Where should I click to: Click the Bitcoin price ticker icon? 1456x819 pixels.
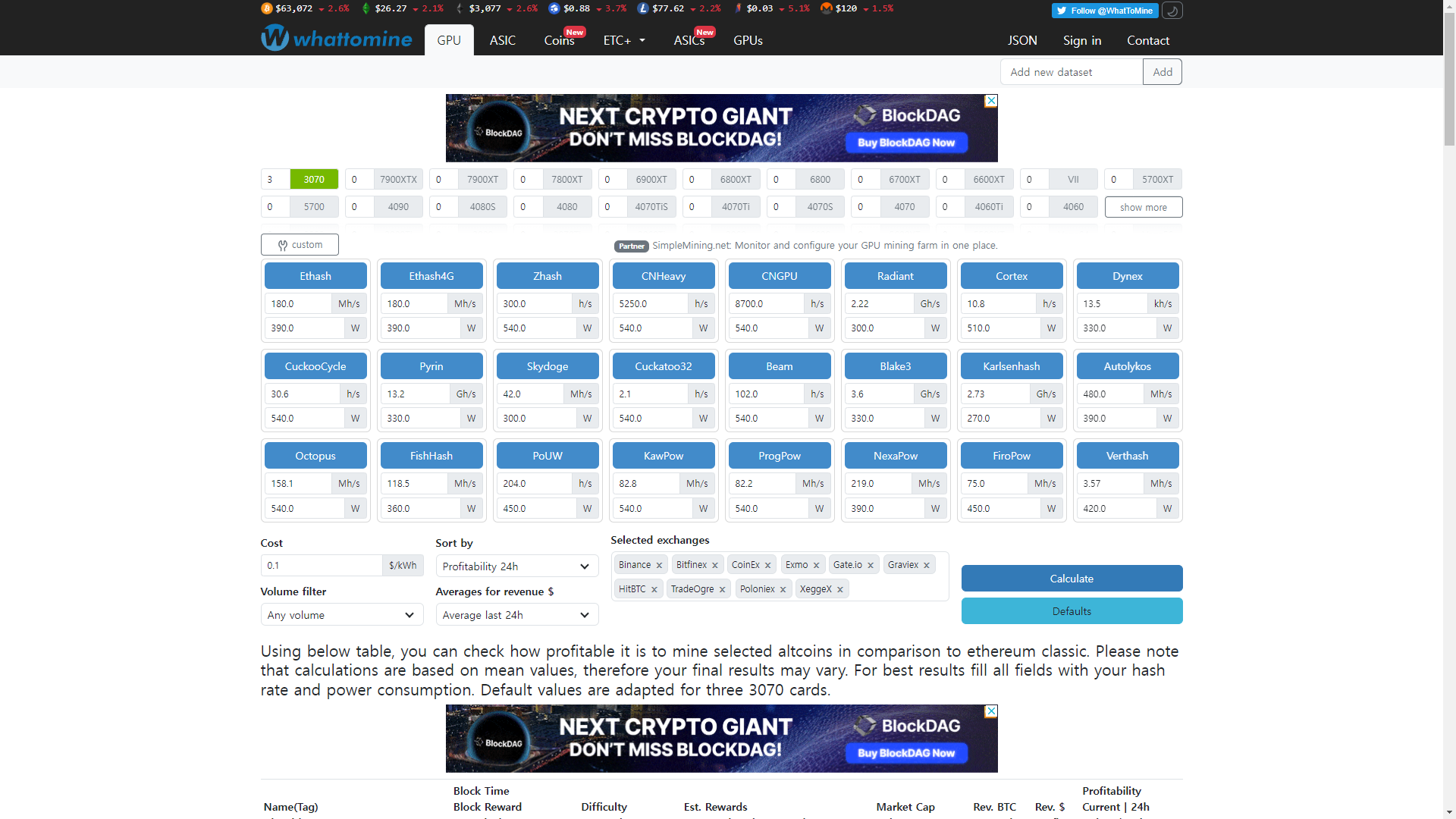click(x=266, y=8)
